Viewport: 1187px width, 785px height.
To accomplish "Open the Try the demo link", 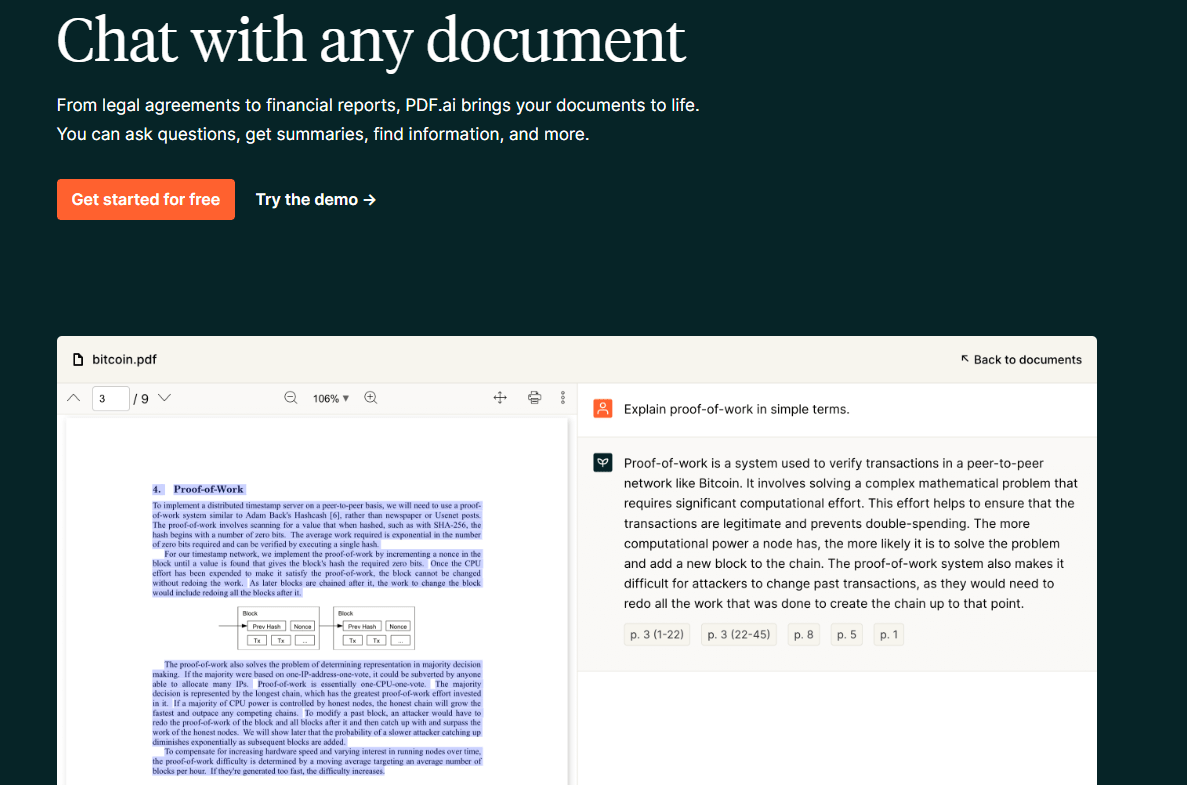I will pyautogui.click(x=316, y=199).
